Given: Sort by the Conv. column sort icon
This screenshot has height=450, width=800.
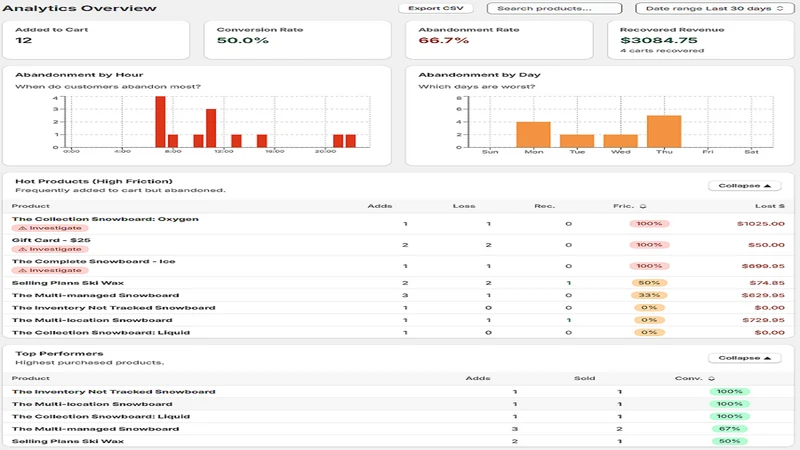Looking at the screenshot, I should click(711, 379).
